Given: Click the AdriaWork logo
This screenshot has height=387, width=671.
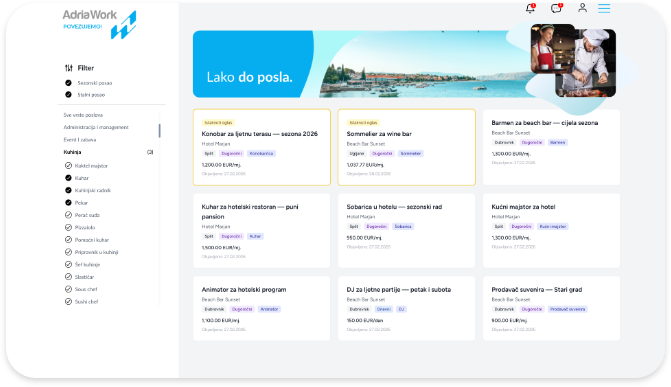Looking at the screenshot, I should (x=99, y=24).
